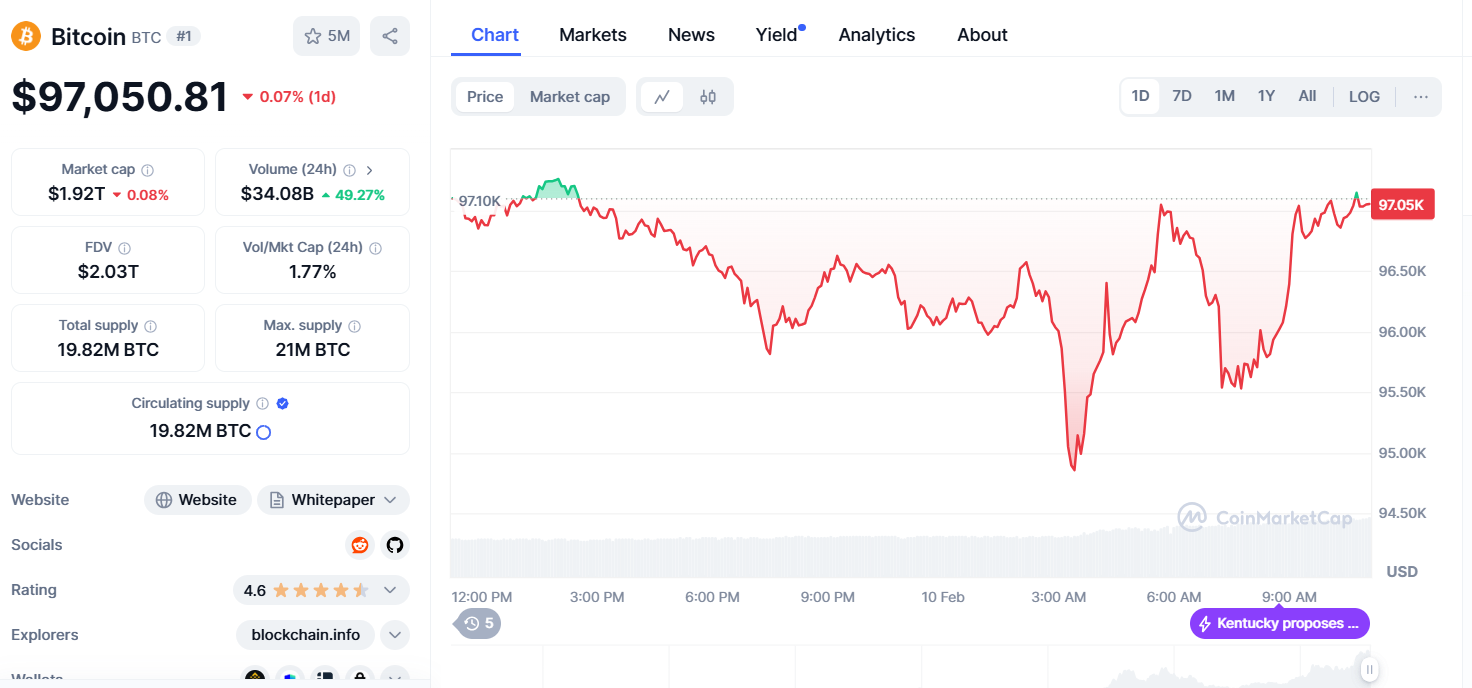
Task: Toggle chart to Market cap view
Action: (x=570, y=97)
